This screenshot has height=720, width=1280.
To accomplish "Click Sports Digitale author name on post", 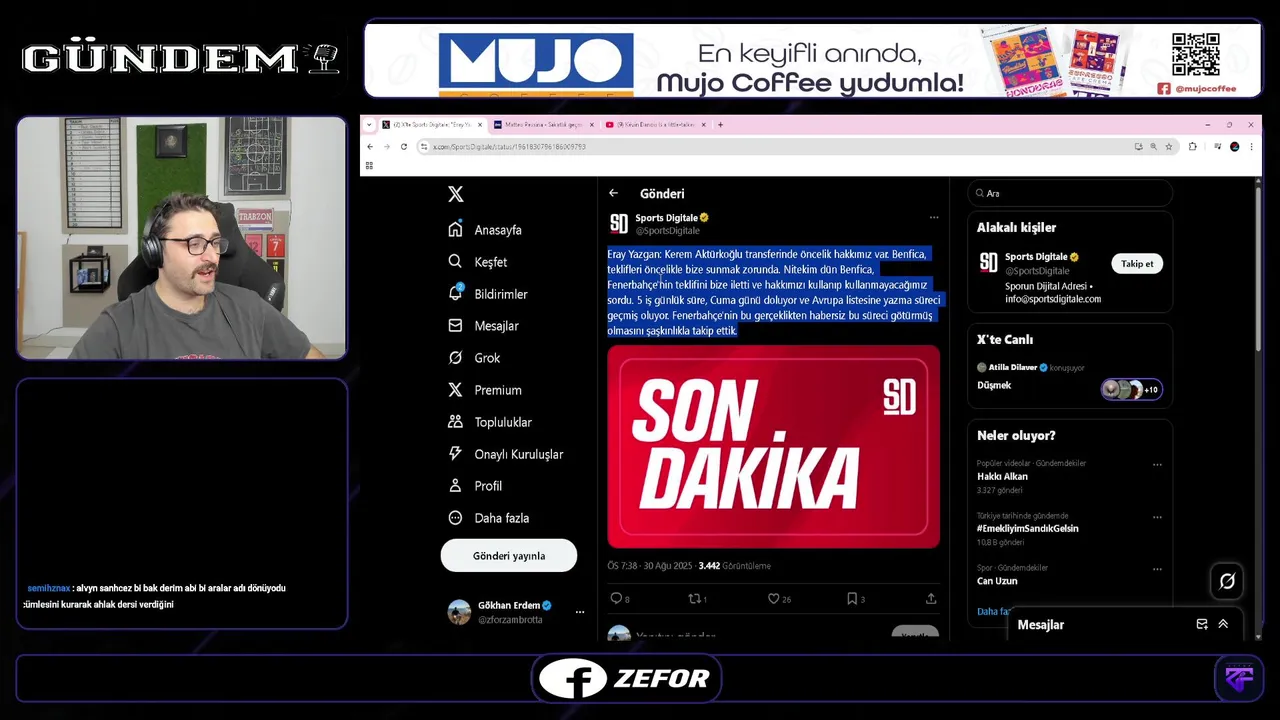I will click(x=667, y=217).
